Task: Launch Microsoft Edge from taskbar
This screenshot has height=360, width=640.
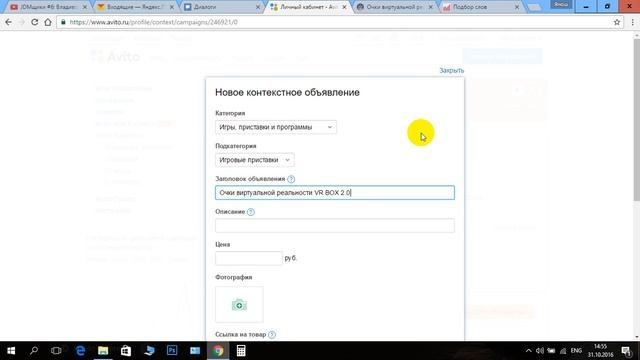Action: click(80, 351)
